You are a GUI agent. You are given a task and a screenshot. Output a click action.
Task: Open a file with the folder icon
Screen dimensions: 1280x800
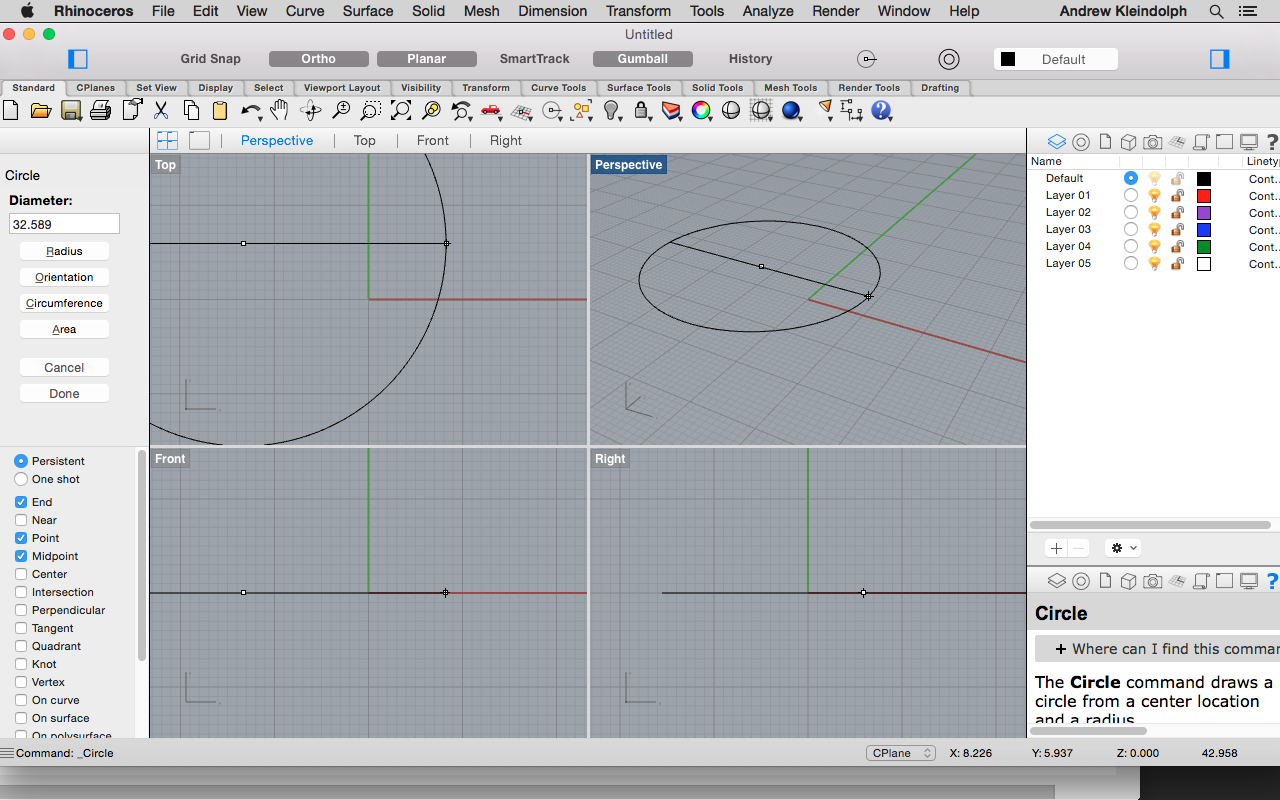41,110
